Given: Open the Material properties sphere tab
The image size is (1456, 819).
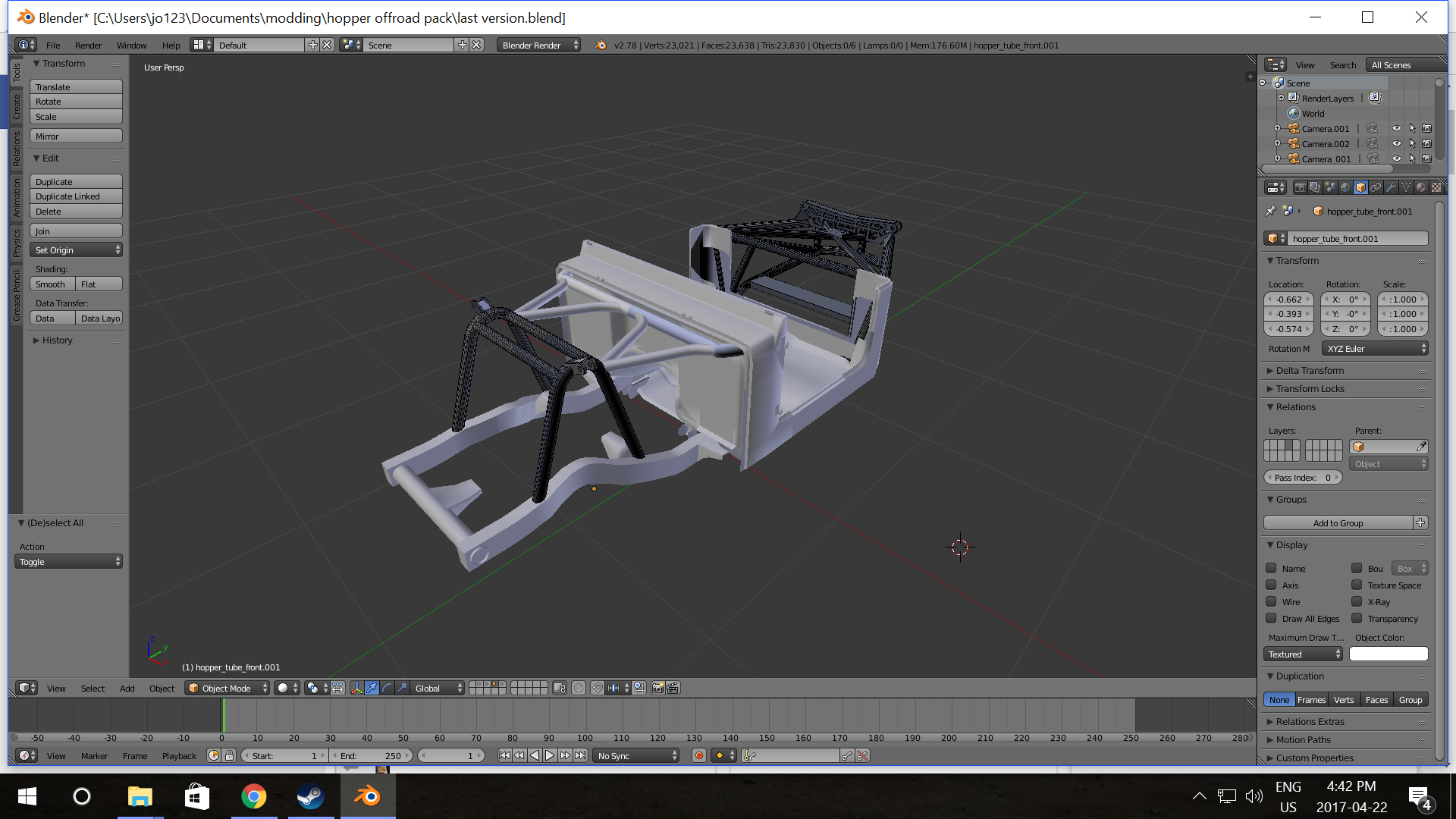Looking at the screenshot, I should tap(1421, 187).
